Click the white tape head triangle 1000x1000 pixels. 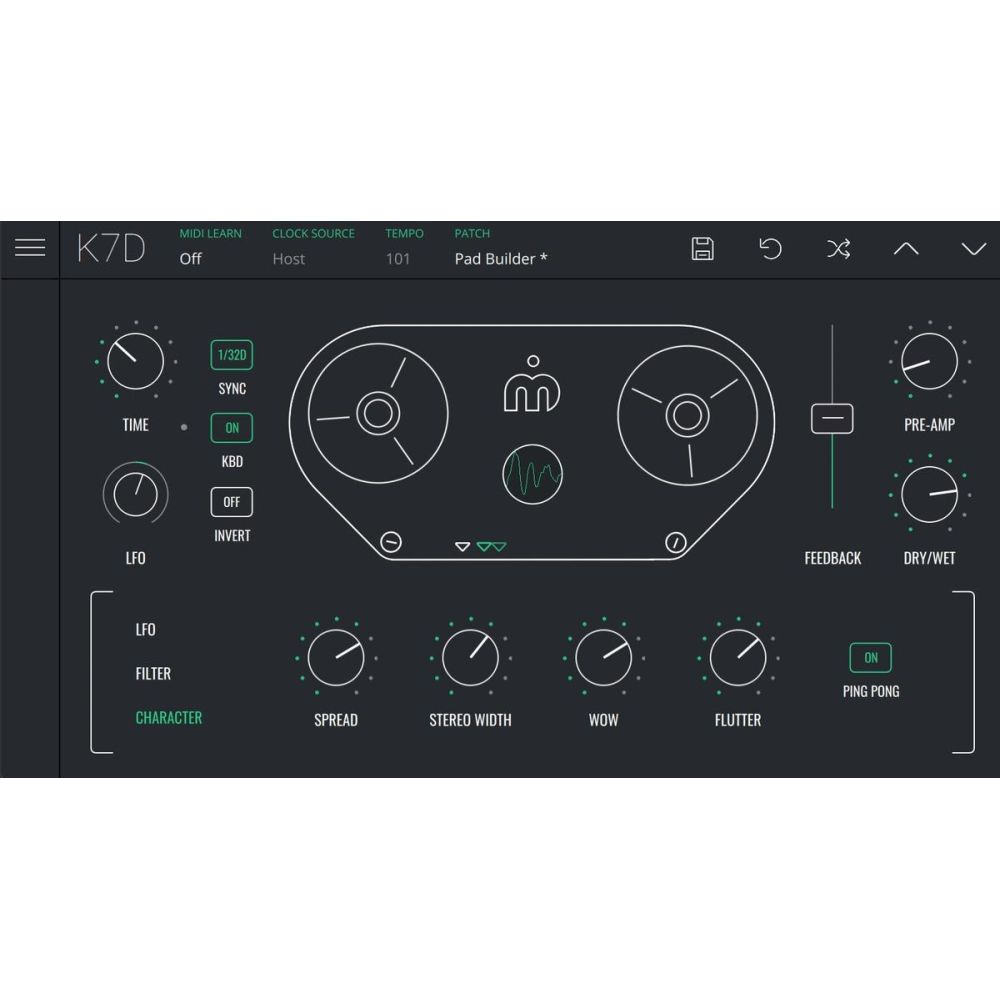462,547
